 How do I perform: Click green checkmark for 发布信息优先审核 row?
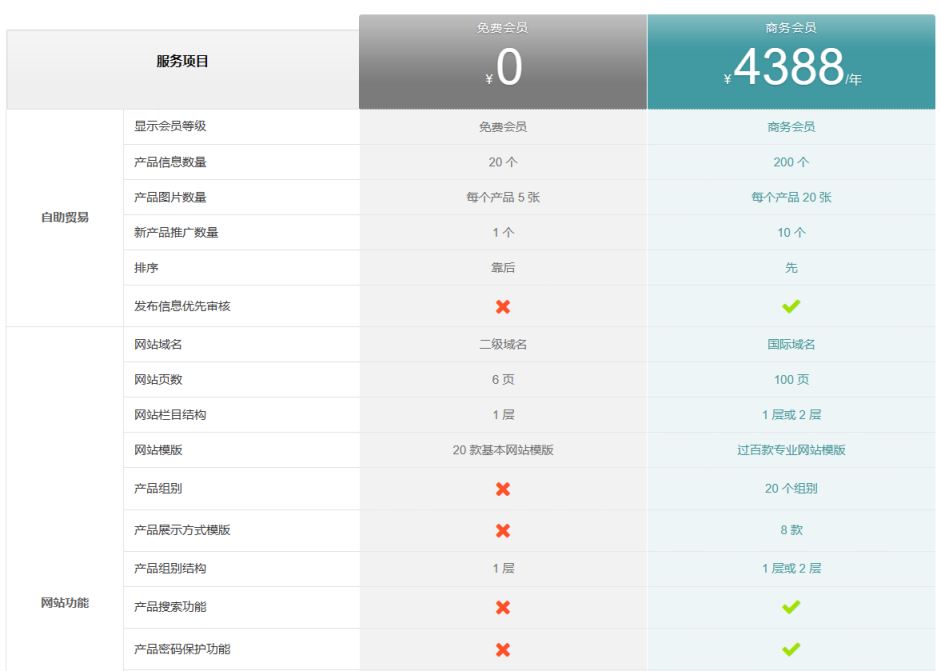791,306
